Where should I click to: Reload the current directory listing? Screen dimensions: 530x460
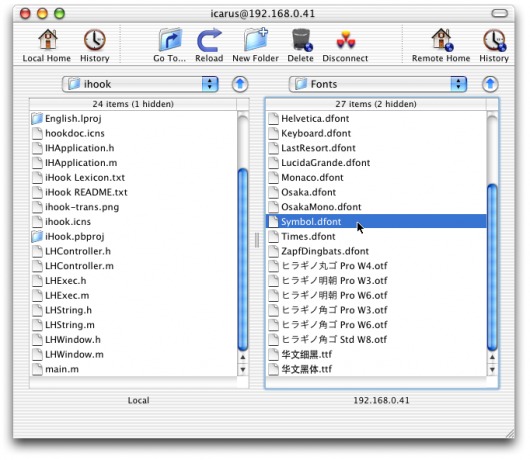(x=209, y=40)
